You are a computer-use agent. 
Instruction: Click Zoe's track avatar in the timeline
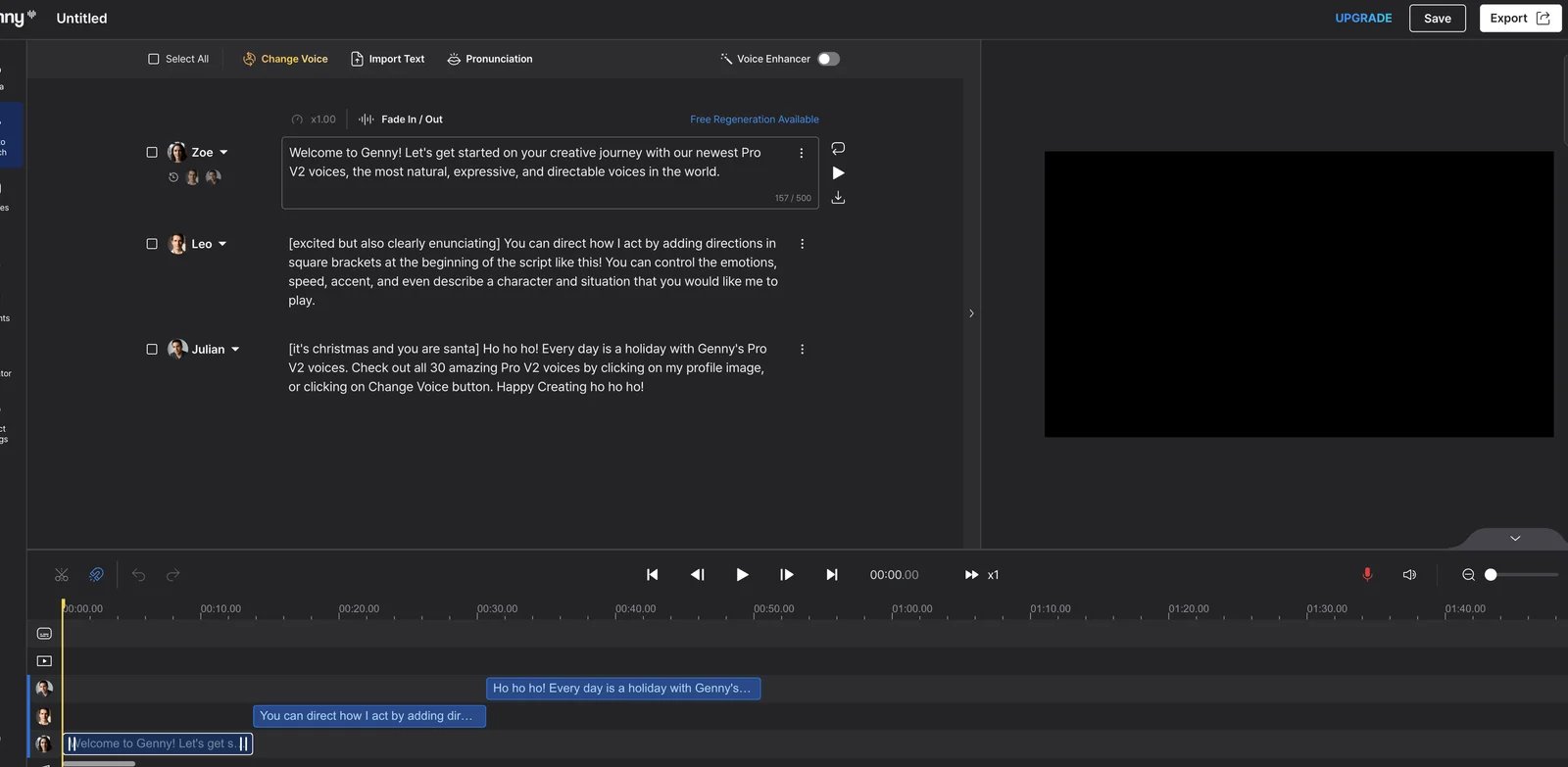pyautogui.click(x=44, y=743)
